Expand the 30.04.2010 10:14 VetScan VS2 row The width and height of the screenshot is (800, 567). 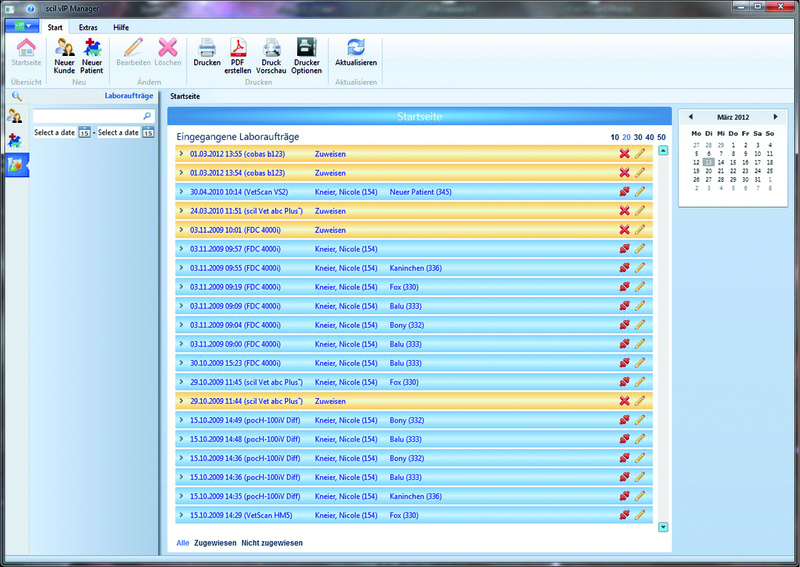(x=181, y=192)
